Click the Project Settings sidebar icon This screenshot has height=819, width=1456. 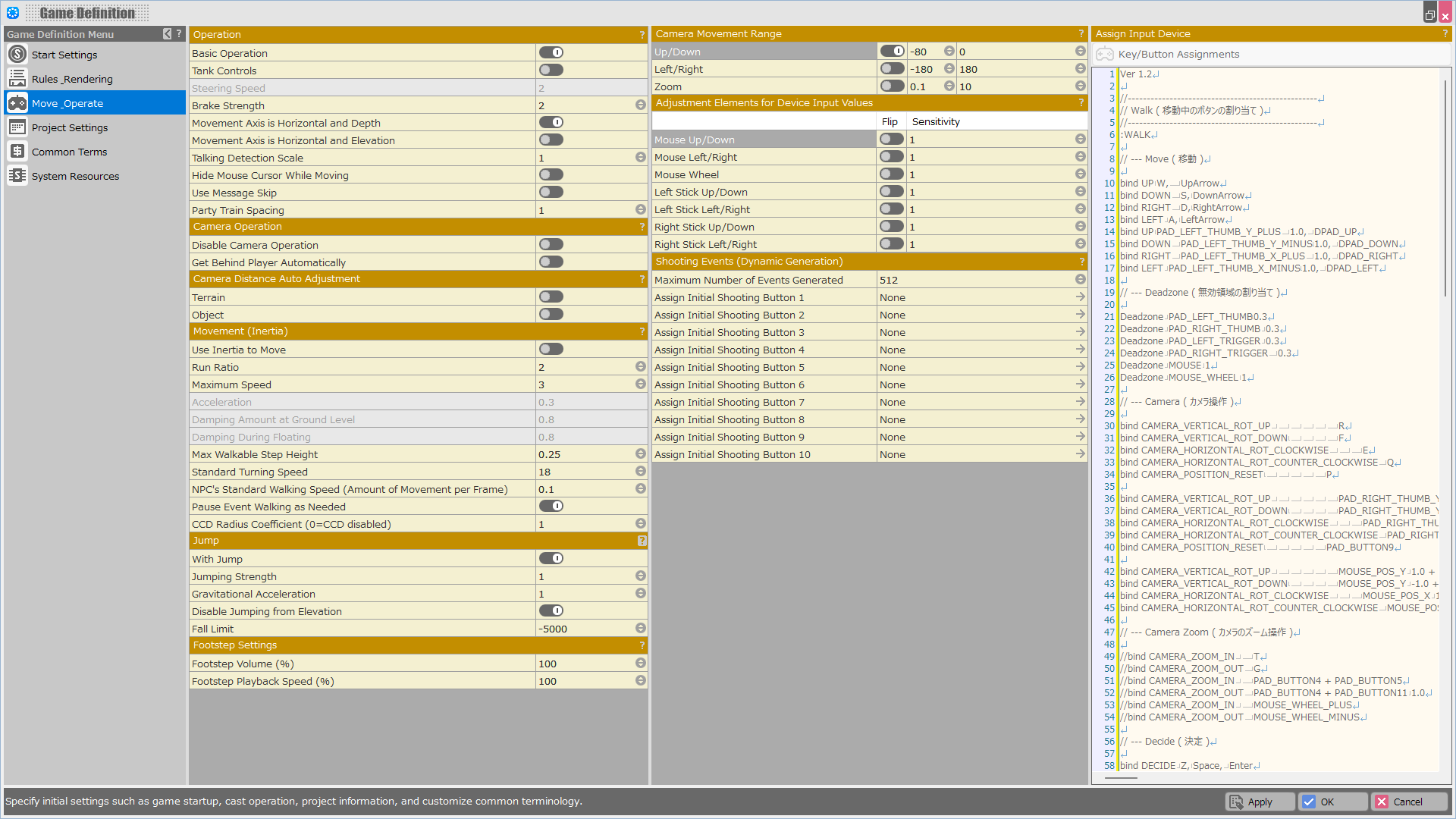(17, 127)
